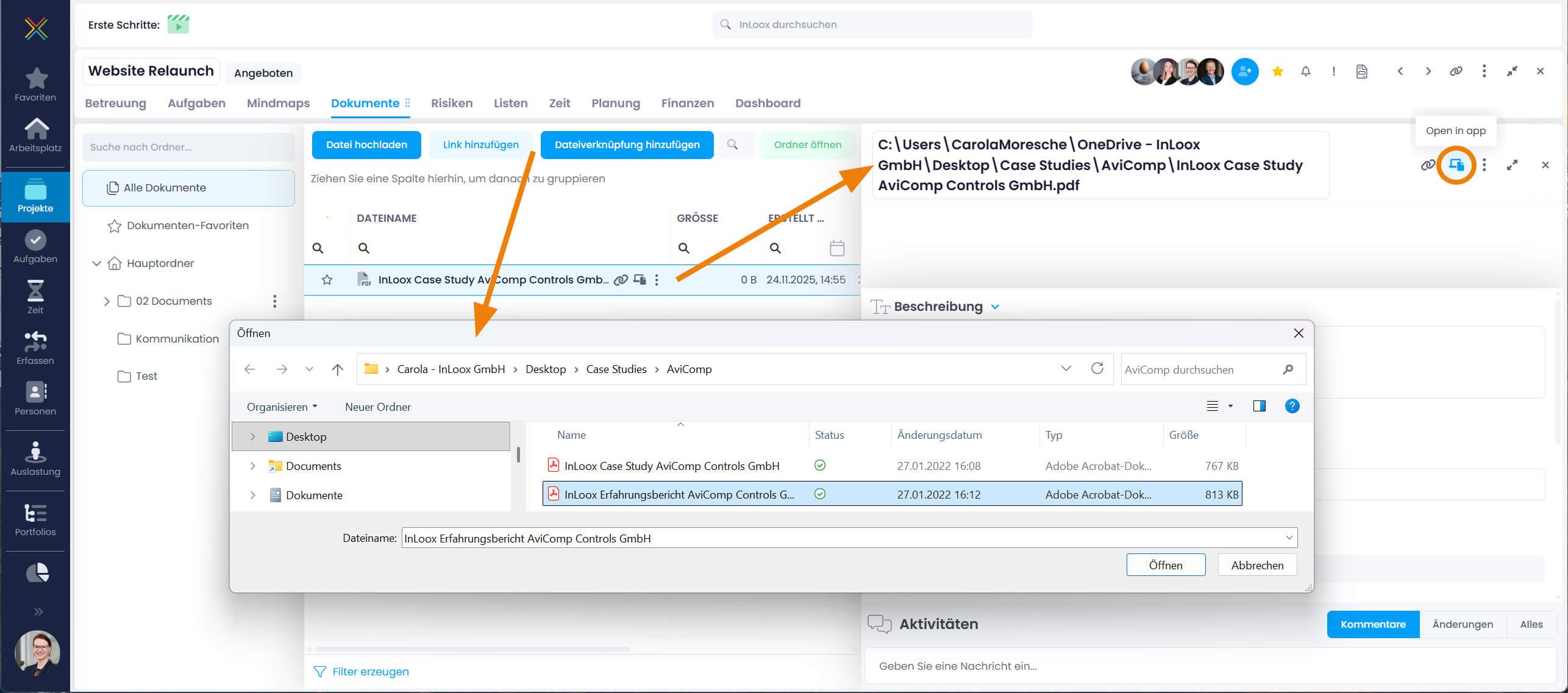Switch to the Dashboard tab
This screenshot has width=1568, height=693.
tap(768, 103)
